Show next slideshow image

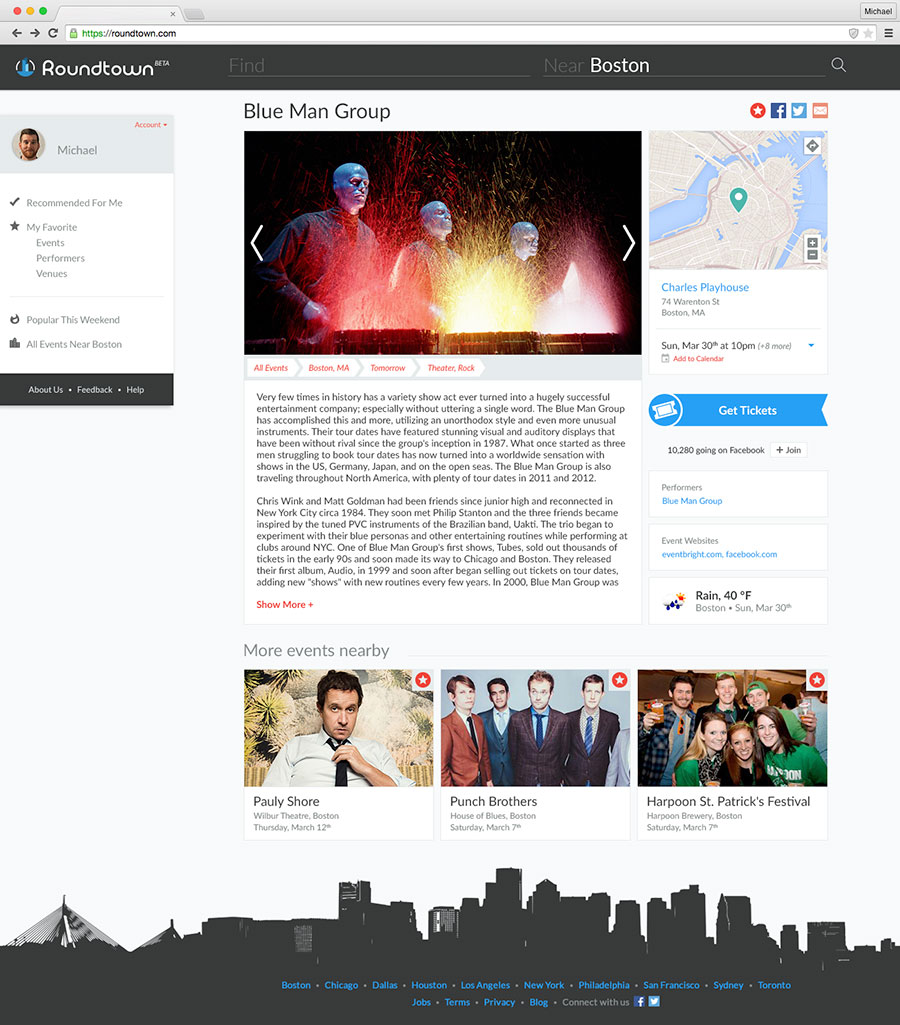tap(628, 243)
